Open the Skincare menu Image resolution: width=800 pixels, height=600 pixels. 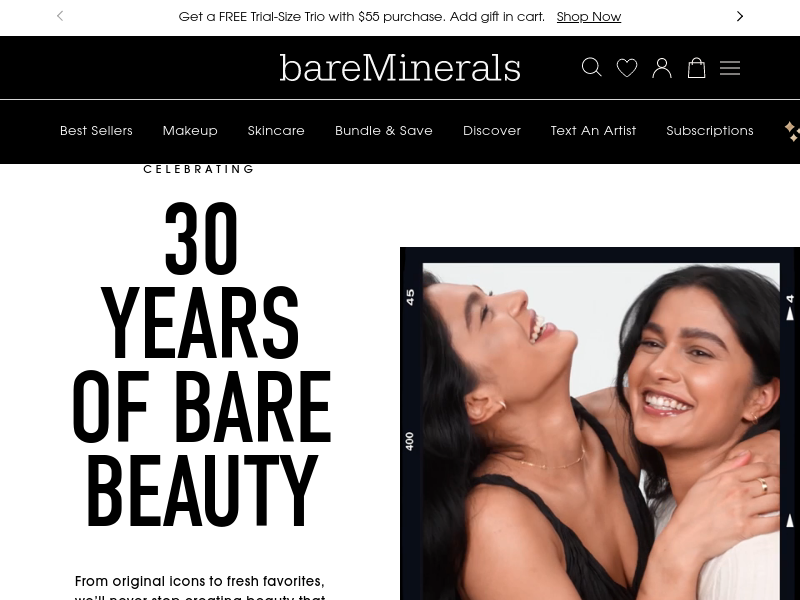click(276, 131)
